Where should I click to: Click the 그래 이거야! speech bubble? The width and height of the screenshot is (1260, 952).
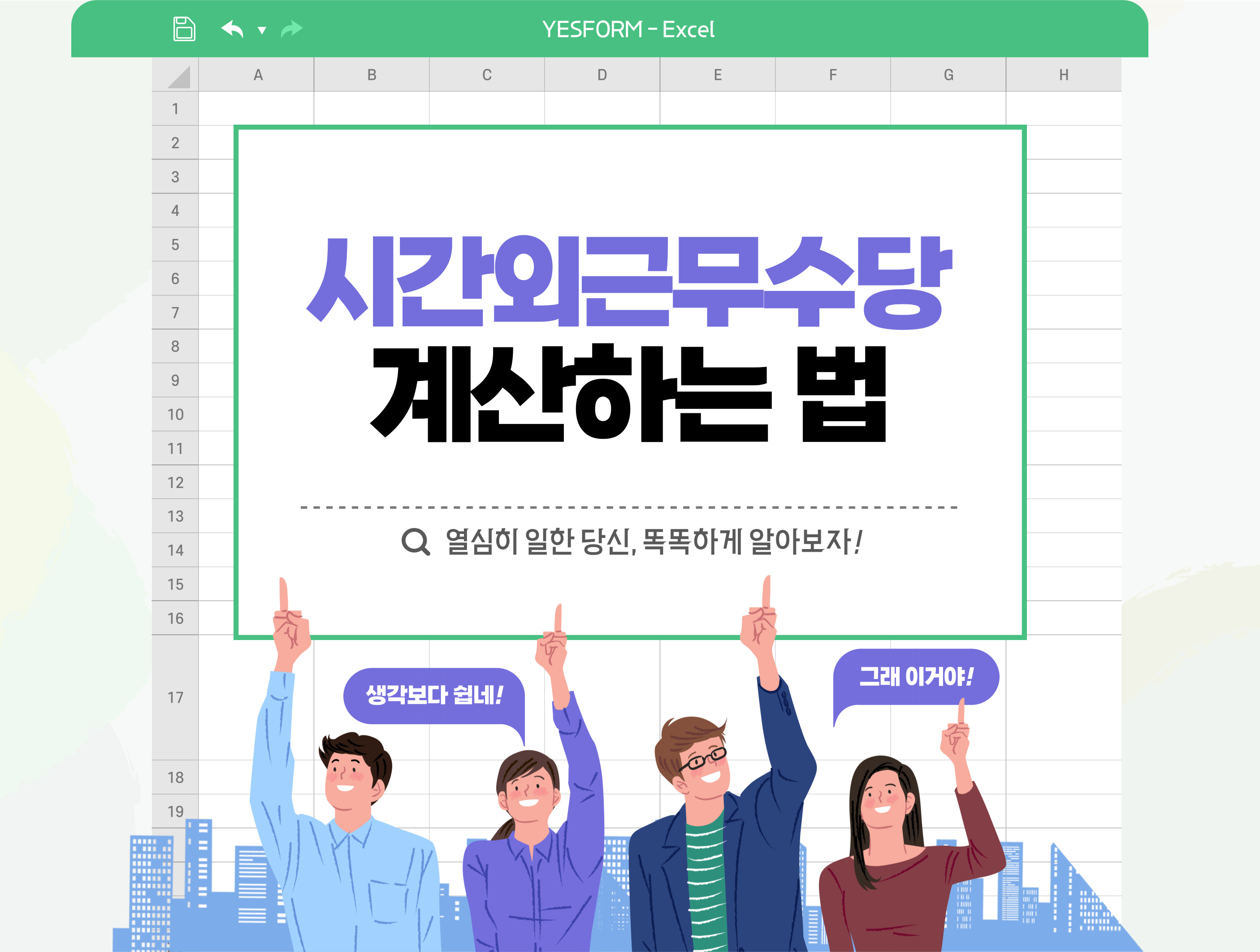pyautogui.click(x=916, y=677)
